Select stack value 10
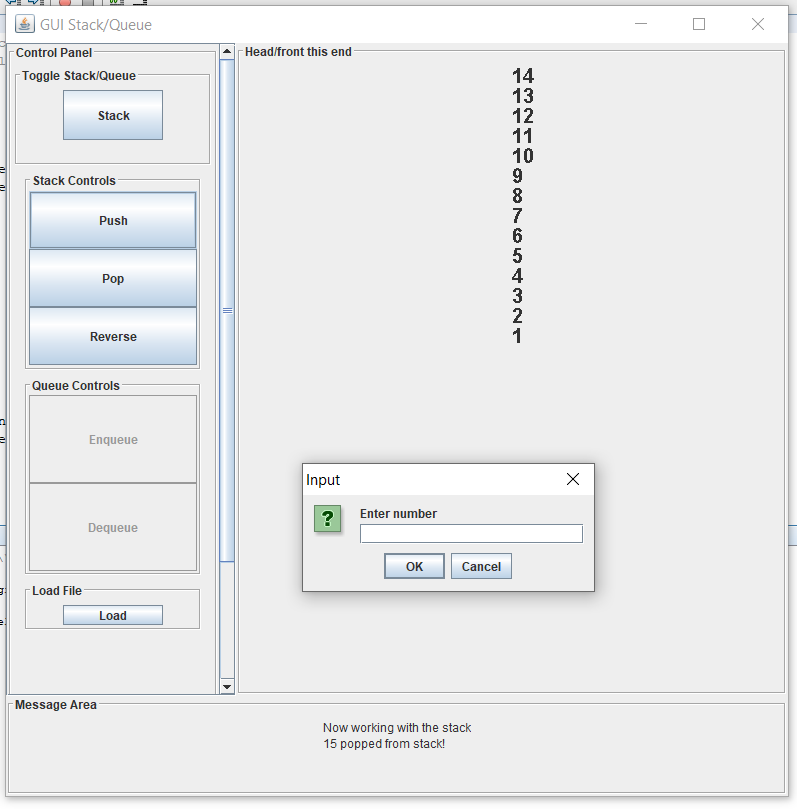This screenshot has width=797, height=809. [x=523, y=156]
